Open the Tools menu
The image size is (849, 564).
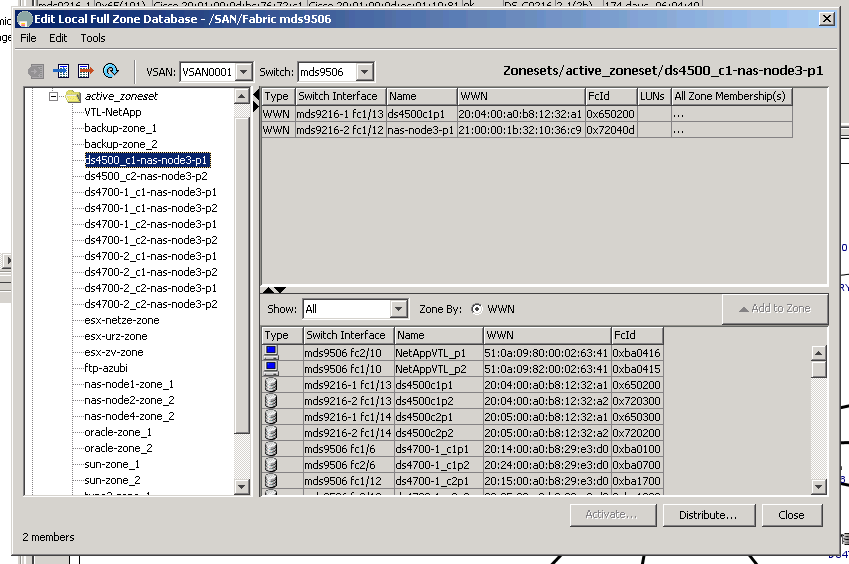pyautogui.click(x=93, y=38)
